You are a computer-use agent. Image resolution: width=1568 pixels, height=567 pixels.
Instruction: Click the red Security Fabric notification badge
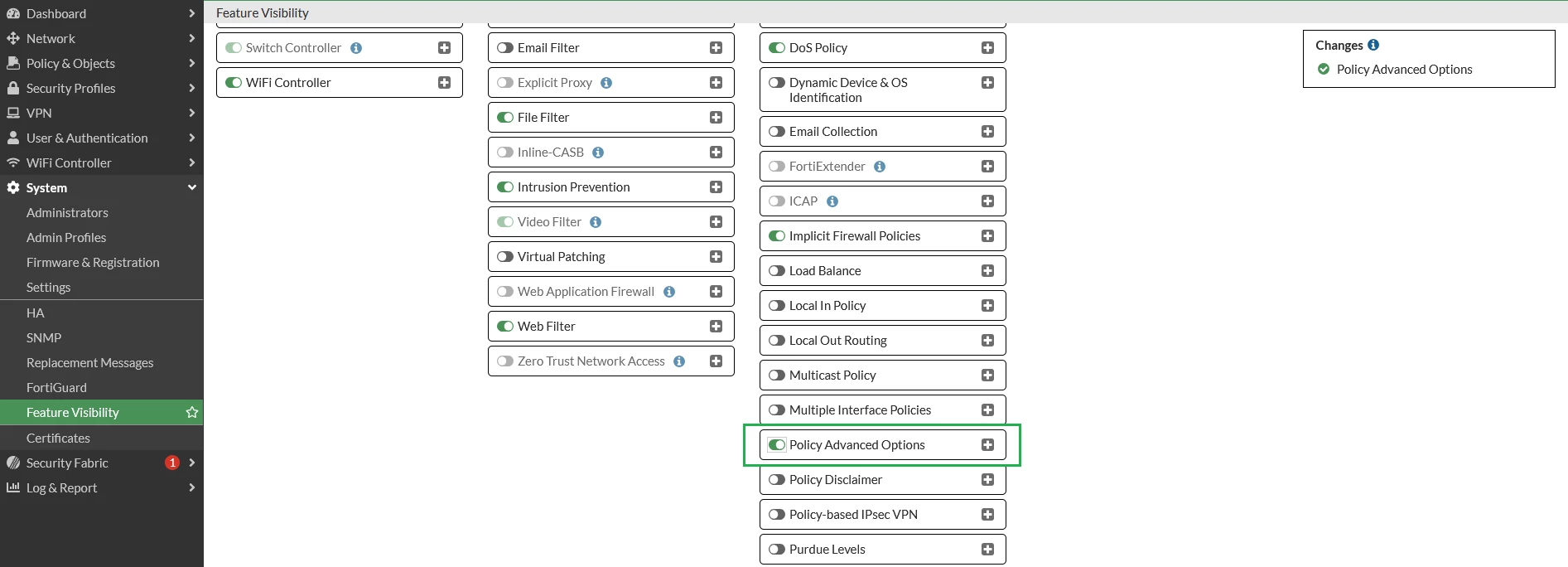tap(172, 463)
